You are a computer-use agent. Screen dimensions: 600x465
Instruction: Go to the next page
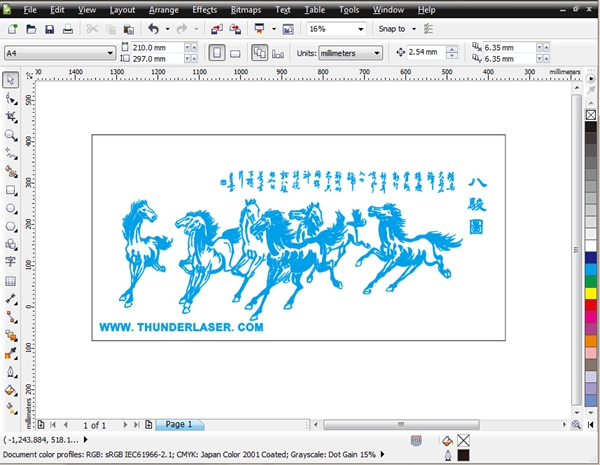pyautogui.click(x=125, y=425)
